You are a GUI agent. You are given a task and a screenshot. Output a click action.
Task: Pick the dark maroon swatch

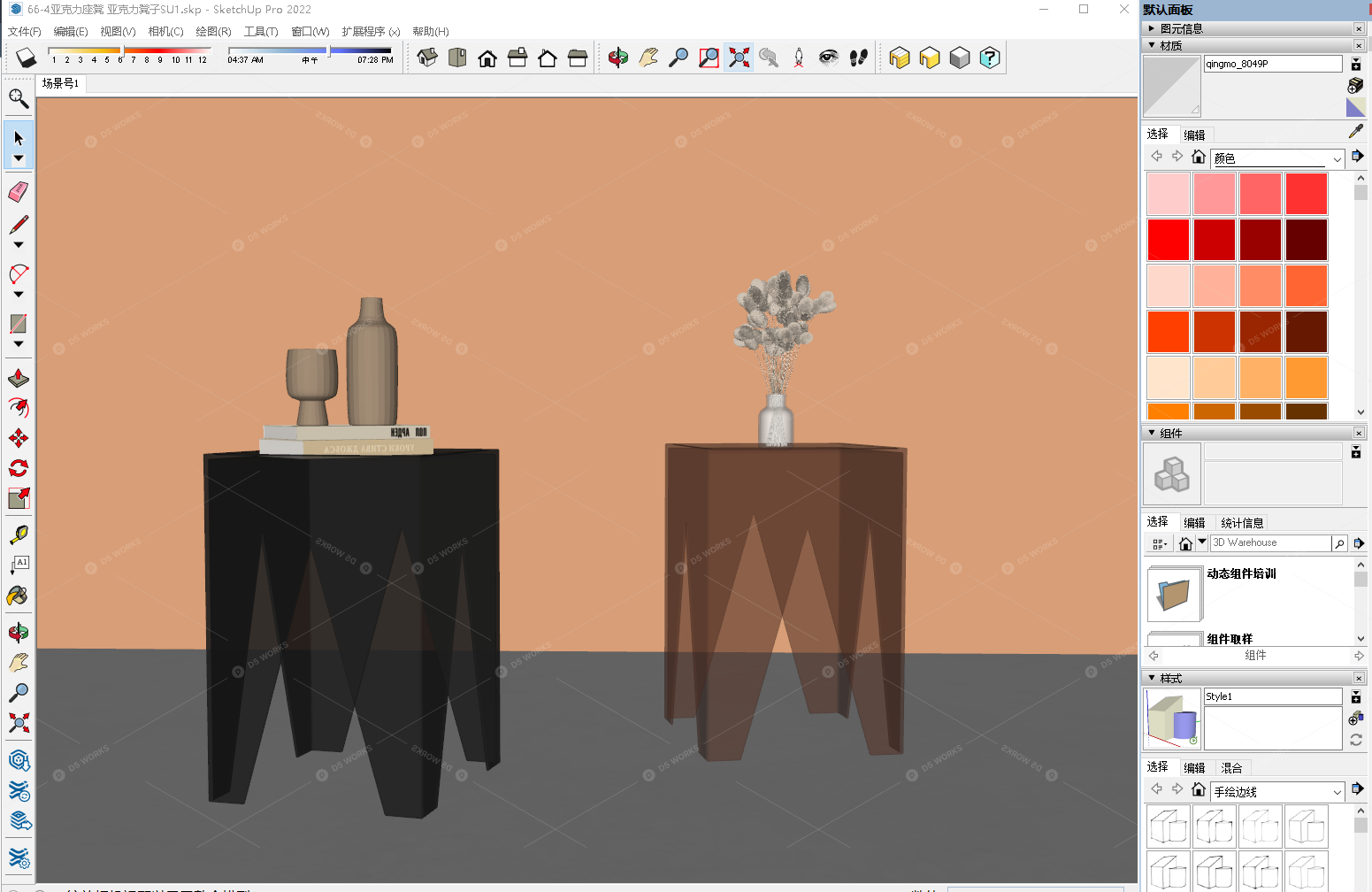point(1307,240)
